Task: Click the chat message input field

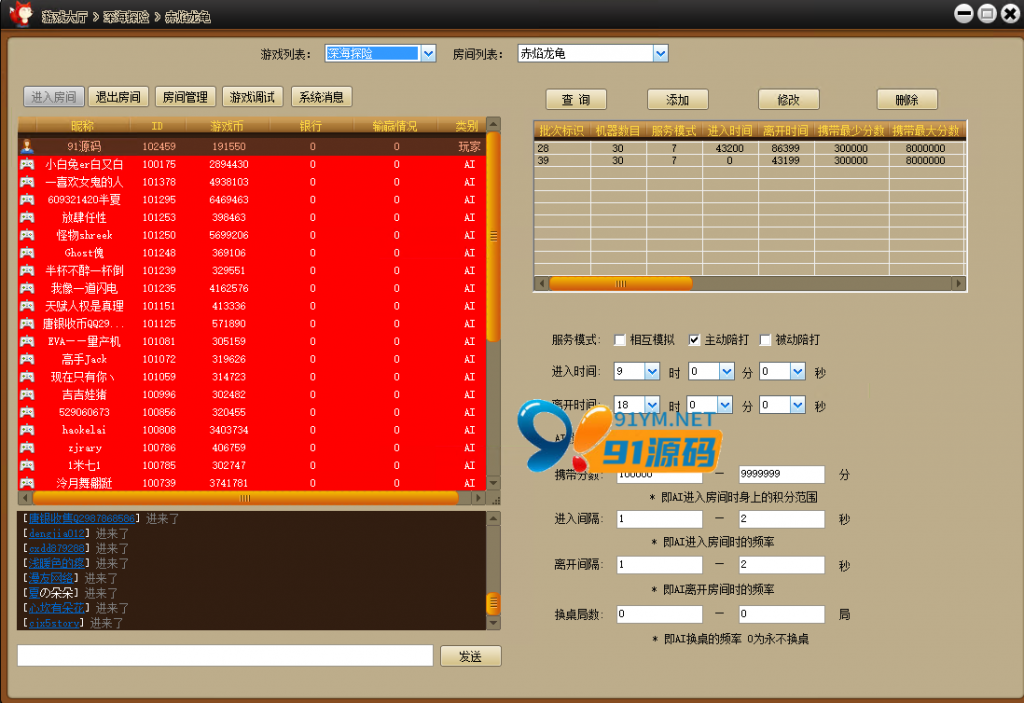Action: tap(225, 655)
